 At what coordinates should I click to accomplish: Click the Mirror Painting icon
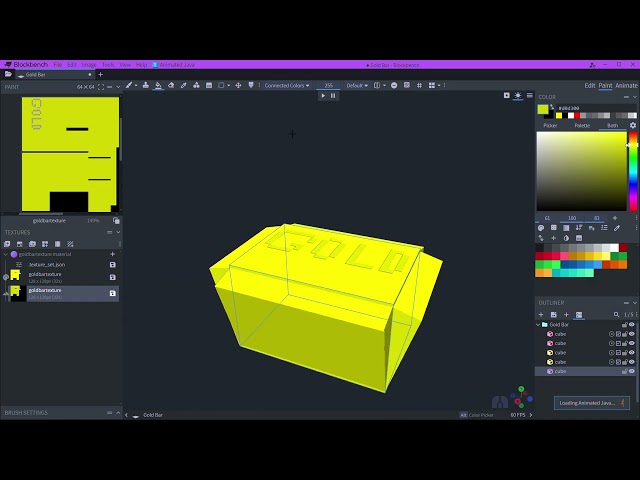point(377,85)
